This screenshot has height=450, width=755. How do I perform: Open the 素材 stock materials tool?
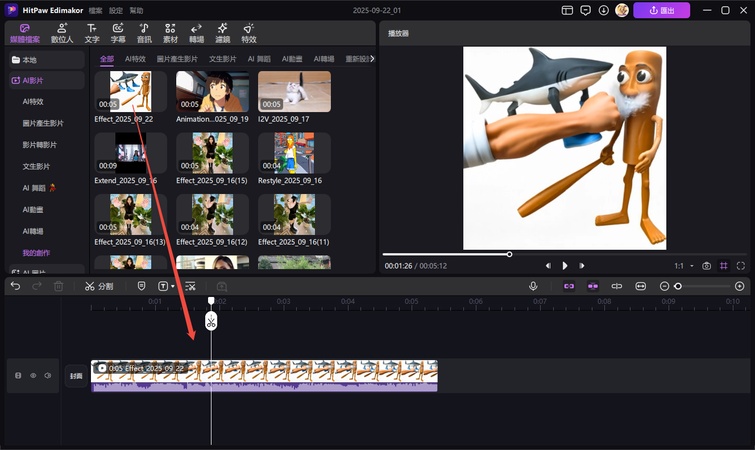(170, 33)
